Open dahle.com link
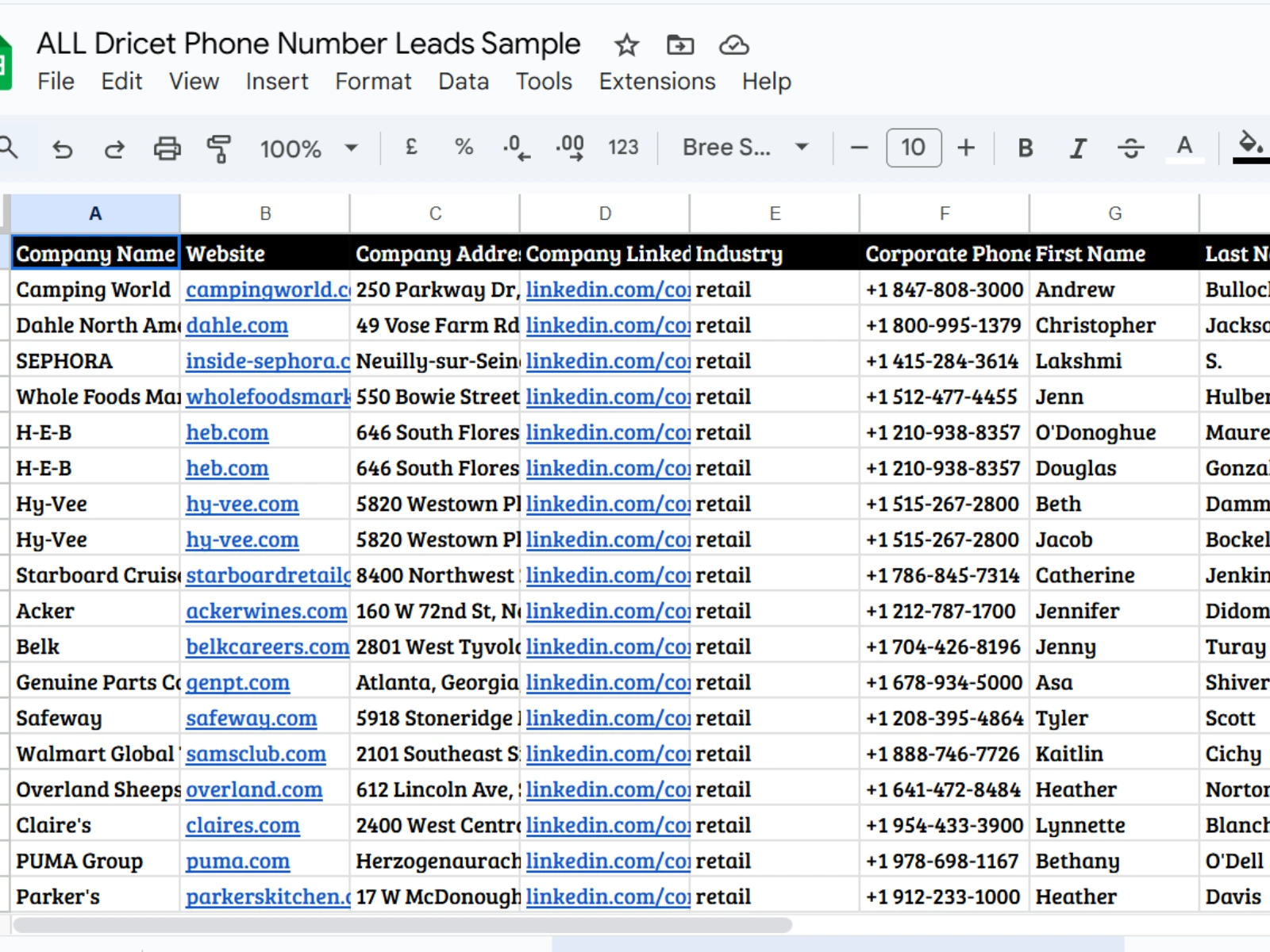 click(x=237, y=326)
